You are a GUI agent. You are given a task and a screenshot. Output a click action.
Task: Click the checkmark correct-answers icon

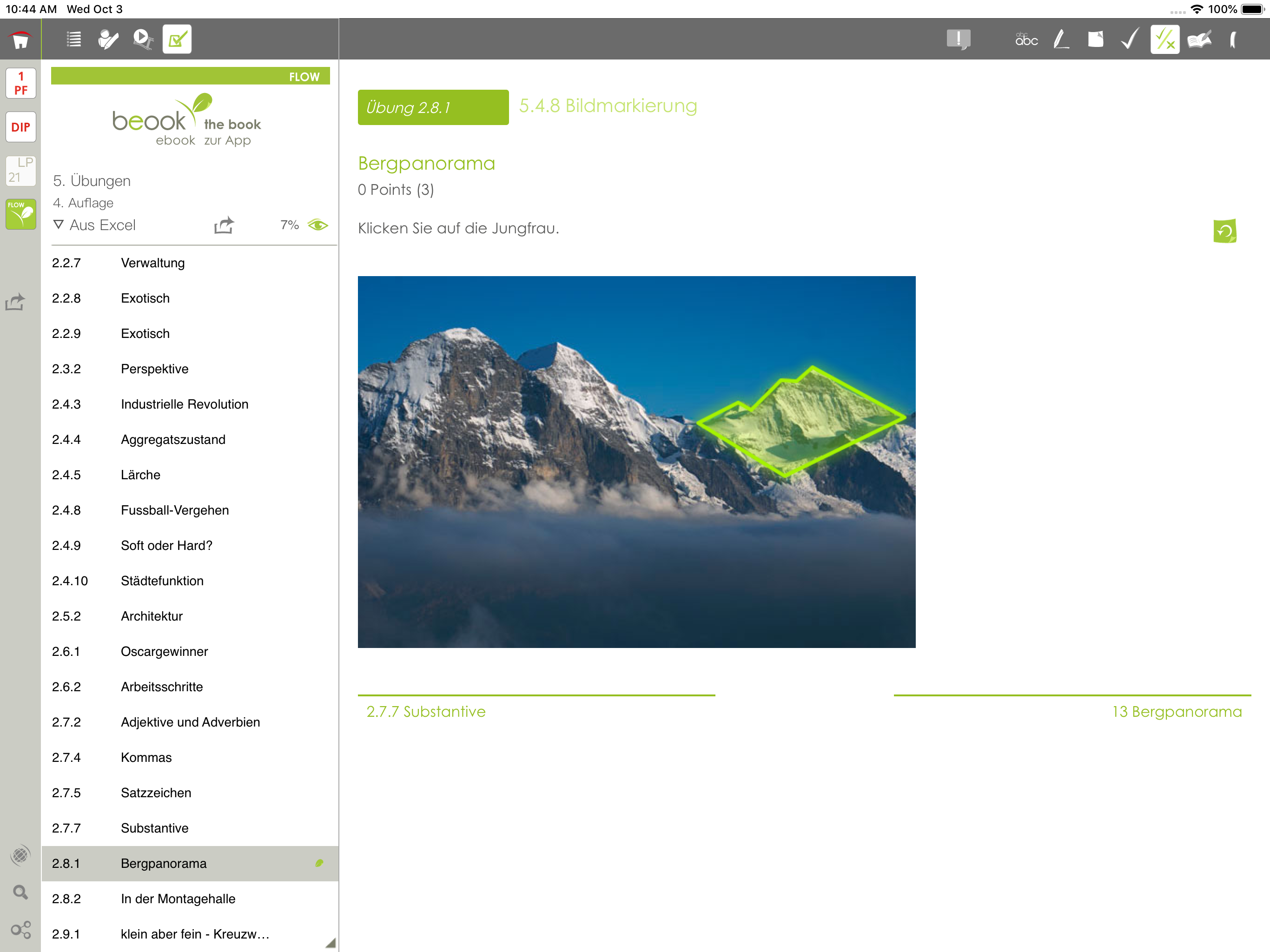point(1129,40)
